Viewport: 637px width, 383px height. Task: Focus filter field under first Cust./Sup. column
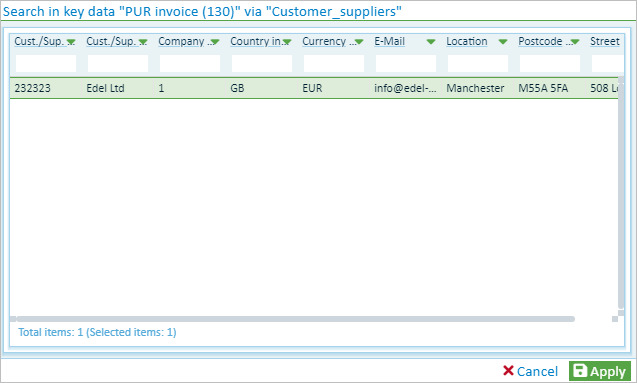tap(46, 64)
